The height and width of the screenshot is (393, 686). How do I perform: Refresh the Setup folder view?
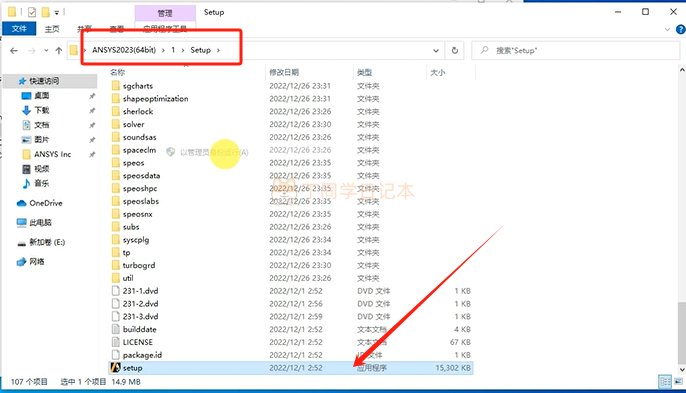[x=455, y=50]
